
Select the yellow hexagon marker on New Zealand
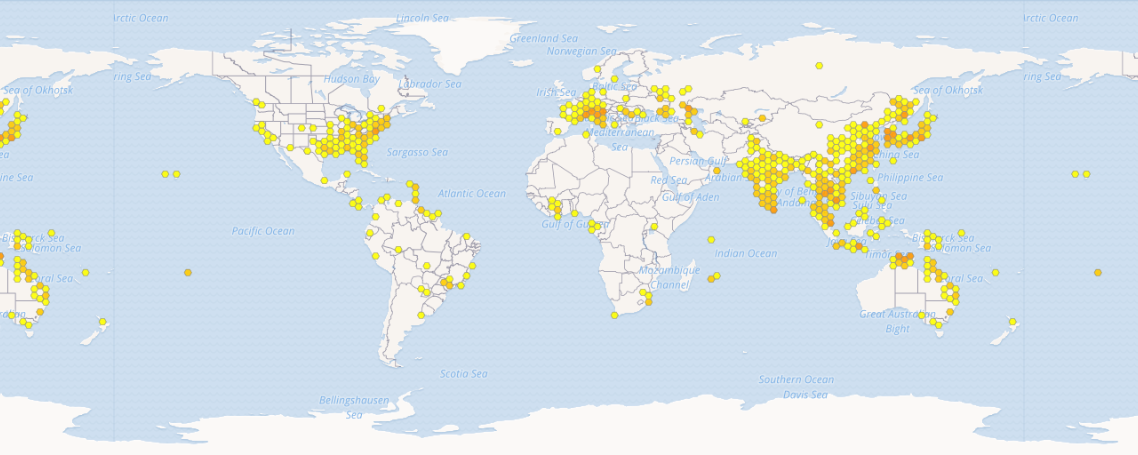(x=1013, y=322)
